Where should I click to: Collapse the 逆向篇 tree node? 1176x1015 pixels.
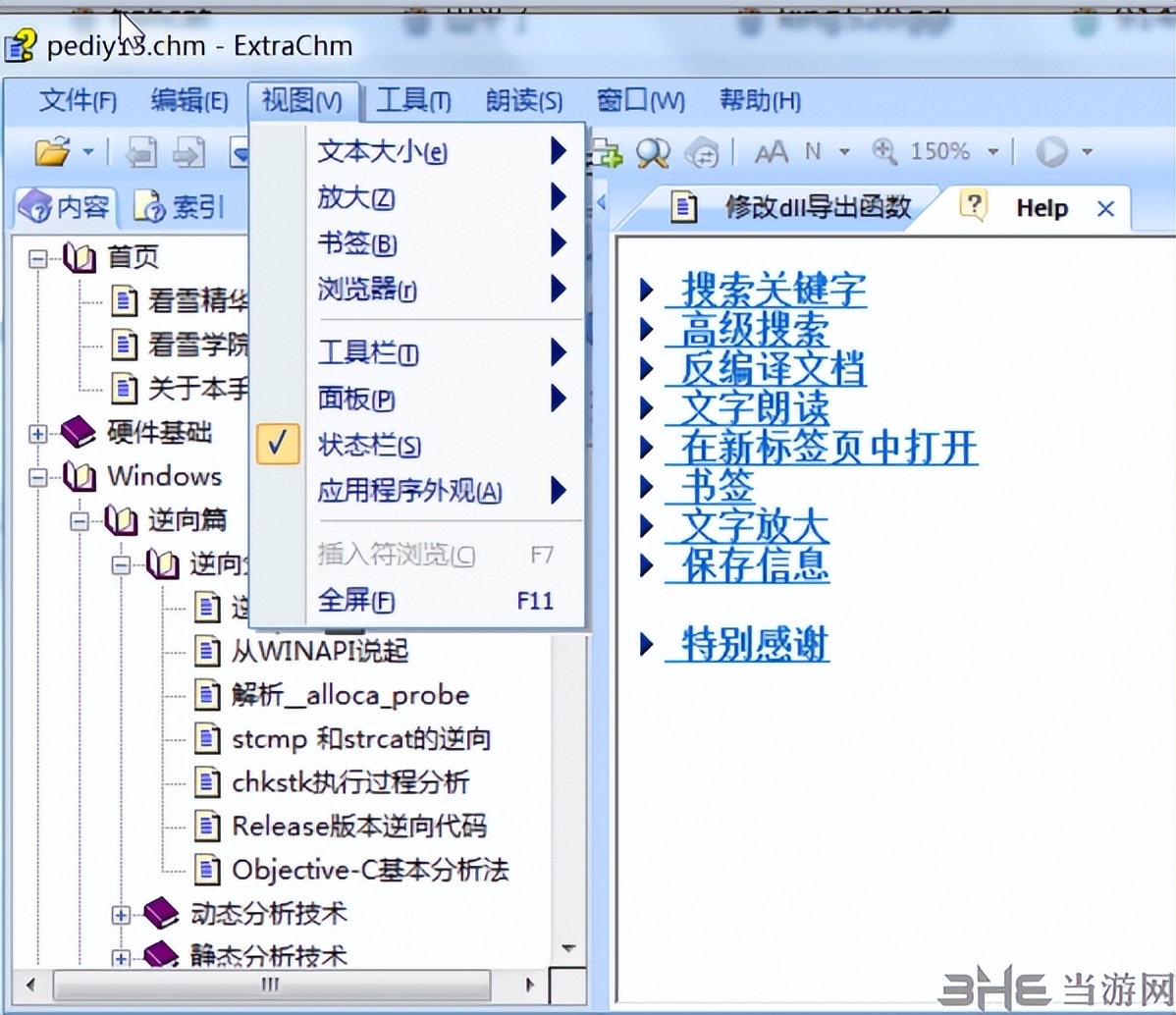point(79,521)
